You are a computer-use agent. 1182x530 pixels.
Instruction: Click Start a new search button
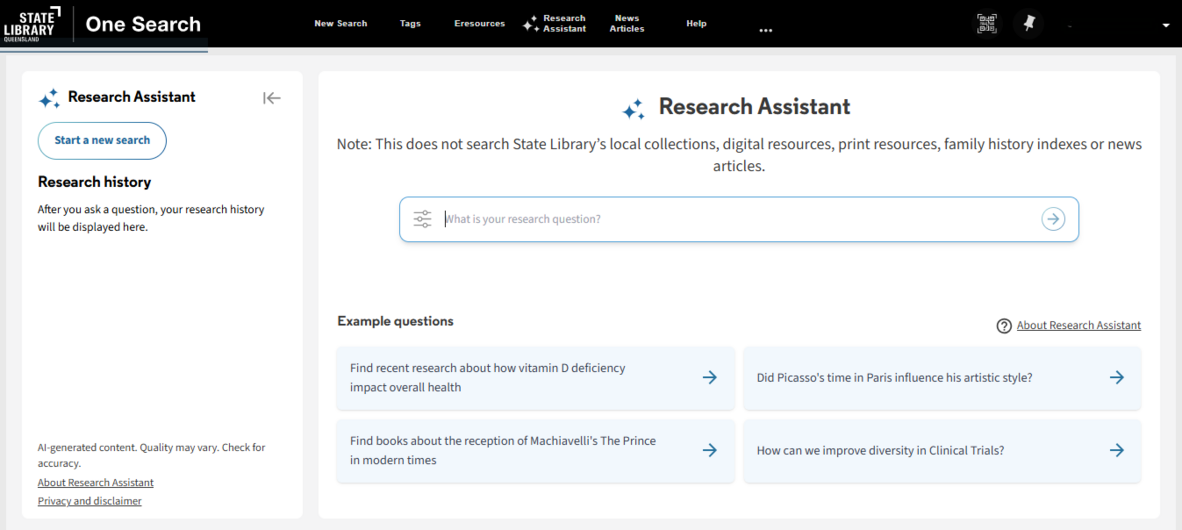click(102, 141)
